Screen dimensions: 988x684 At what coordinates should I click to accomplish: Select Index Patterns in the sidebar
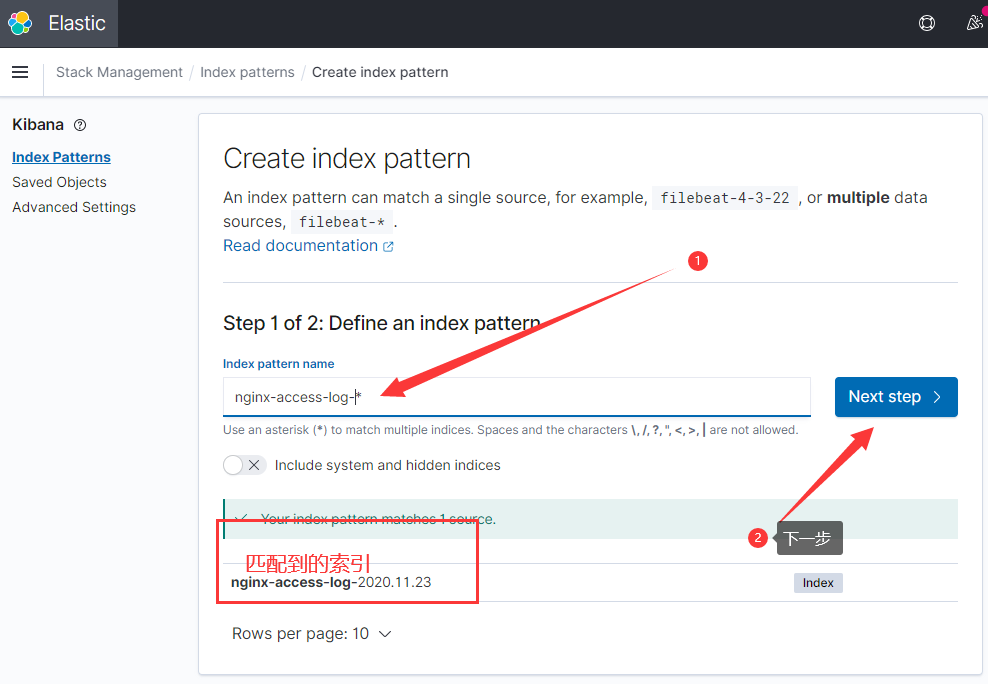(x=61, y=157)
